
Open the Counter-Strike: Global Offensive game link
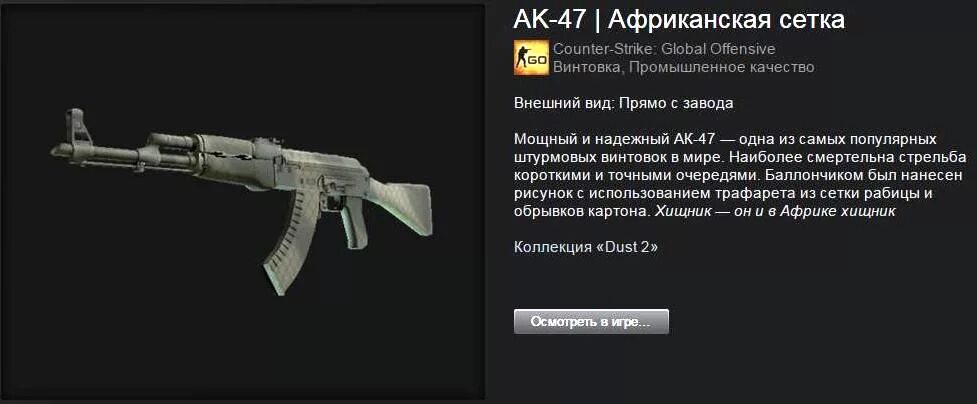point(664,49)
